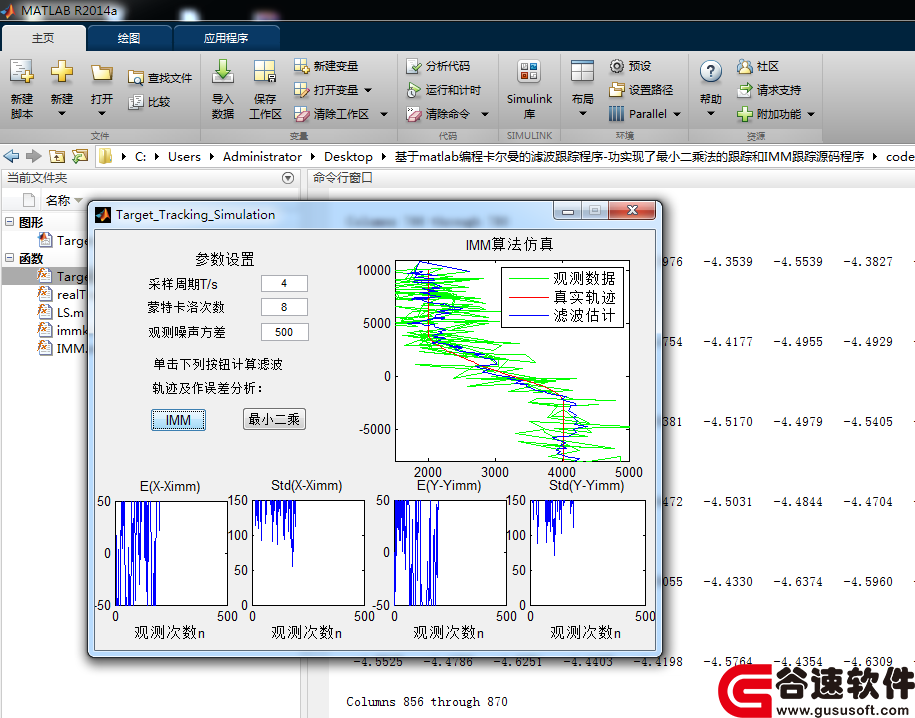915x718 pixels.
Task: Click the Open (打开) folder icon
Action: click(102, 72)
